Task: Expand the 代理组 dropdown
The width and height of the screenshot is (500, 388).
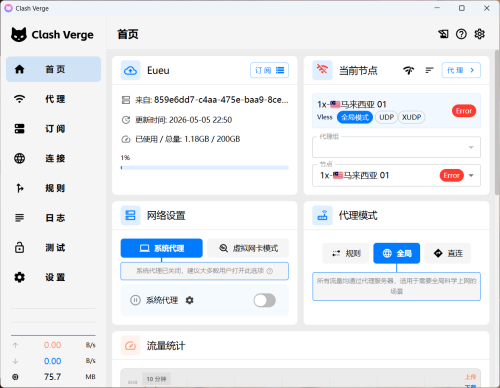Action: (x=396, y=147)
